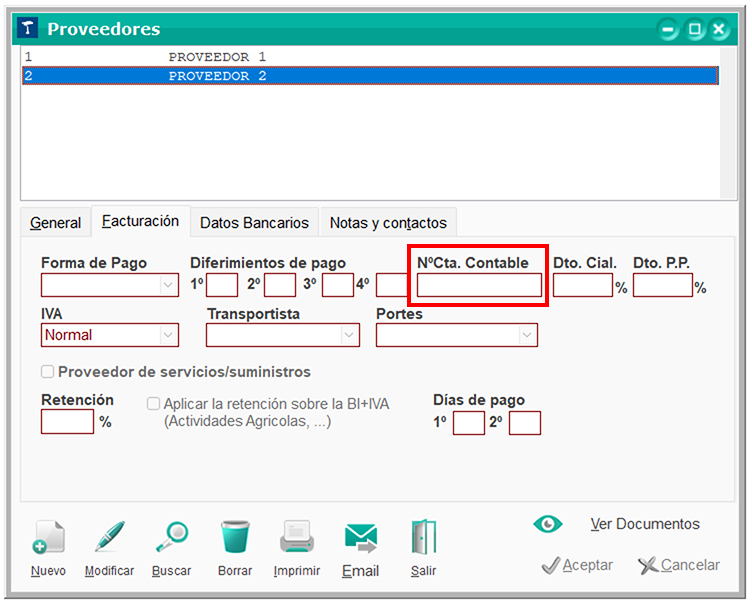Screen dimensions: 752x605
Task: Click the Nuevo document icon
Action: click(x=48, y=537)
